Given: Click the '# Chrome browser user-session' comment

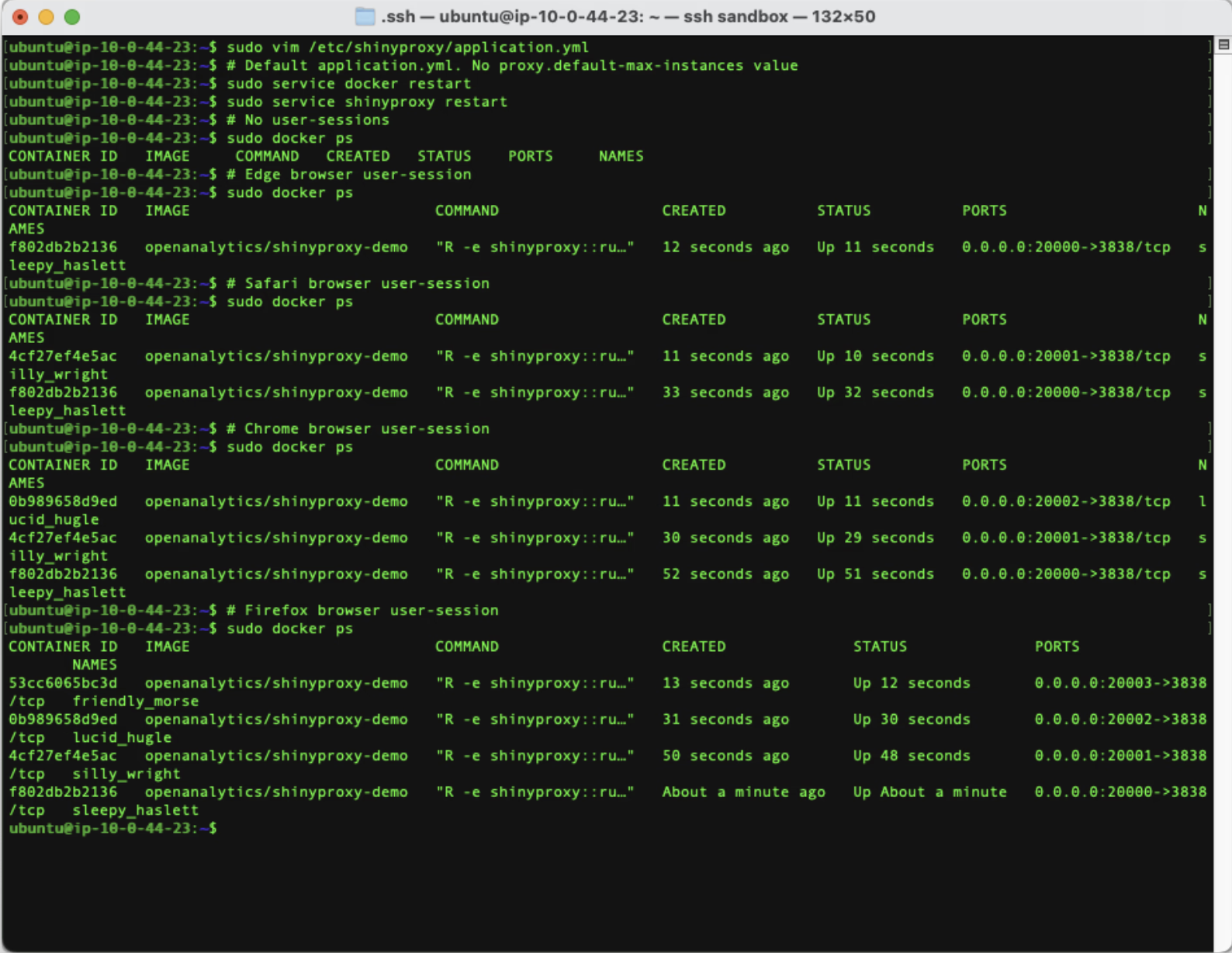Looking at the screenshot, I should (358, 428).
